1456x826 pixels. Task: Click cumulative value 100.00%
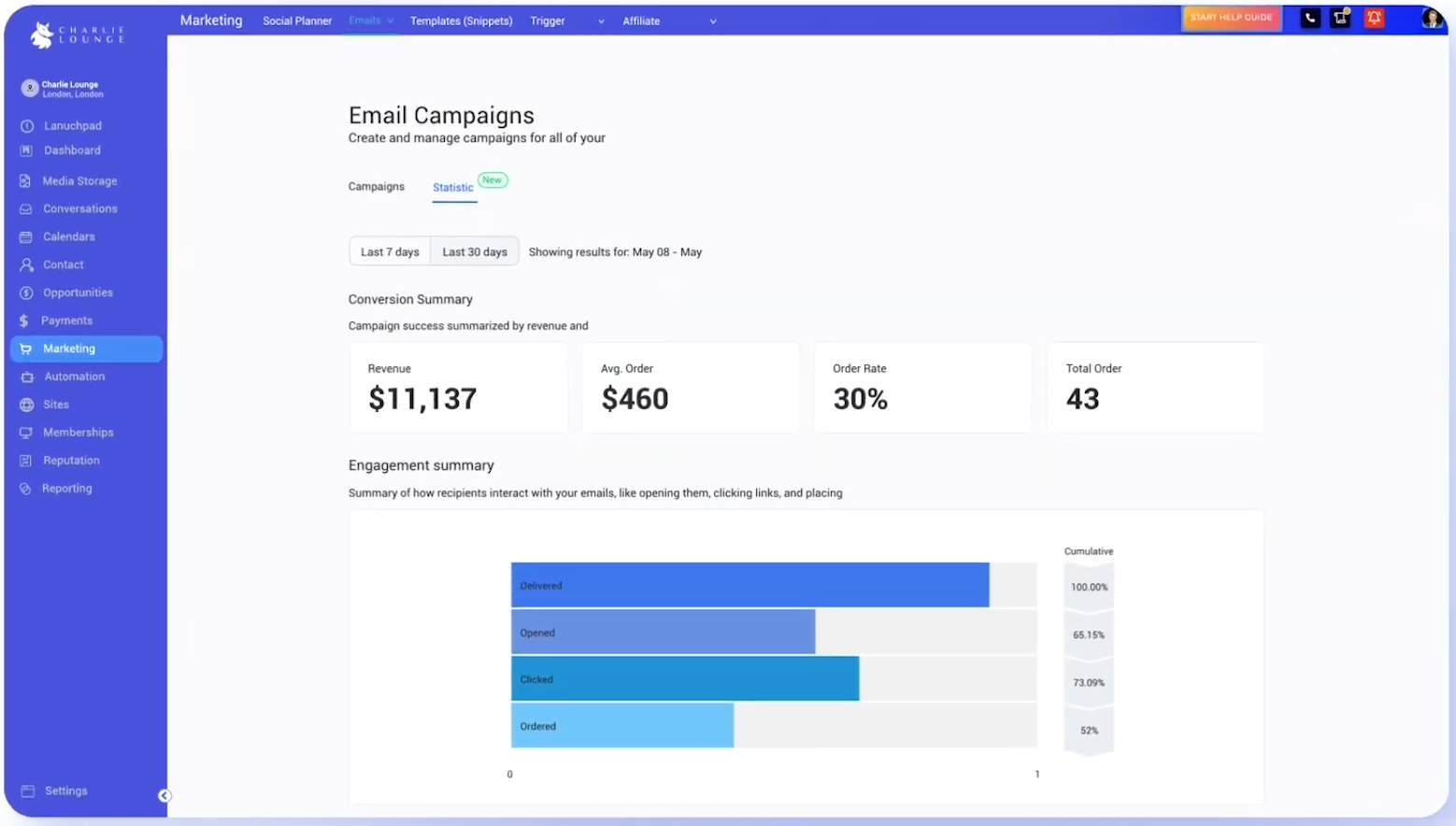pos(1089,588)
